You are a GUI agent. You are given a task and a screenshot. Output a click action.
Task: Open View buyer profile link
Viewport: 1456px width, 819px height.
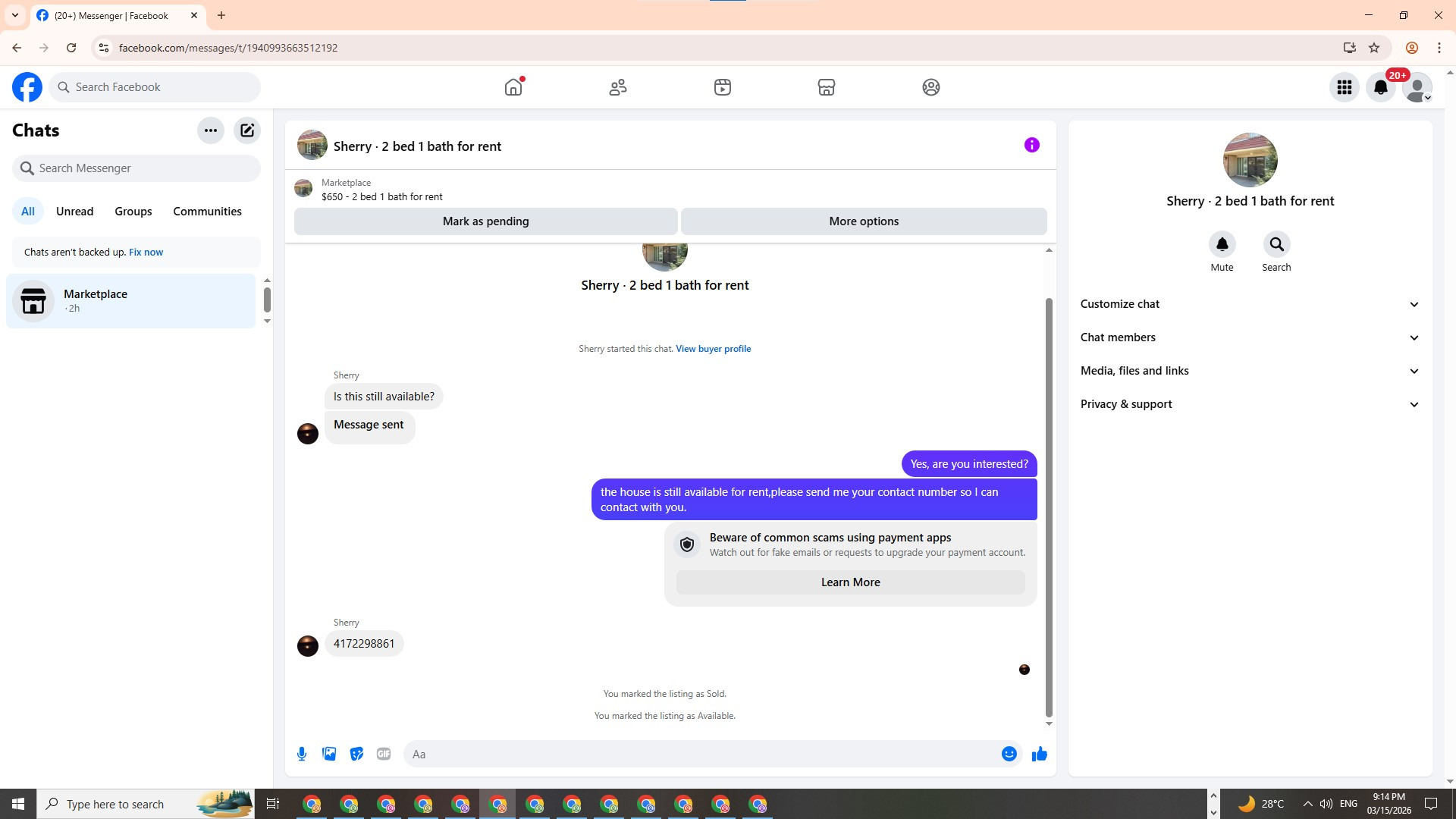(x=714, y=349)
